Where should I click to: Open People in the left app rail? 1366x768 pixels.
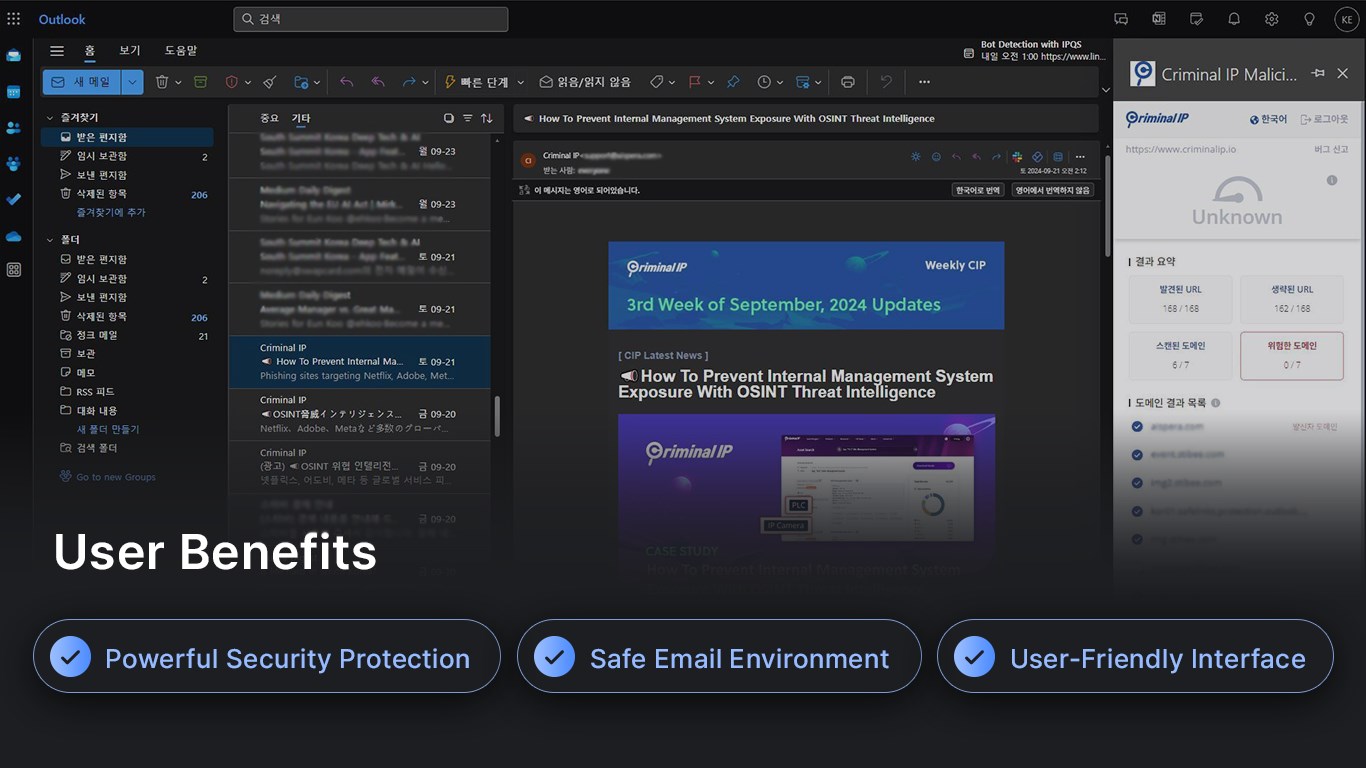tap(14, 127)
